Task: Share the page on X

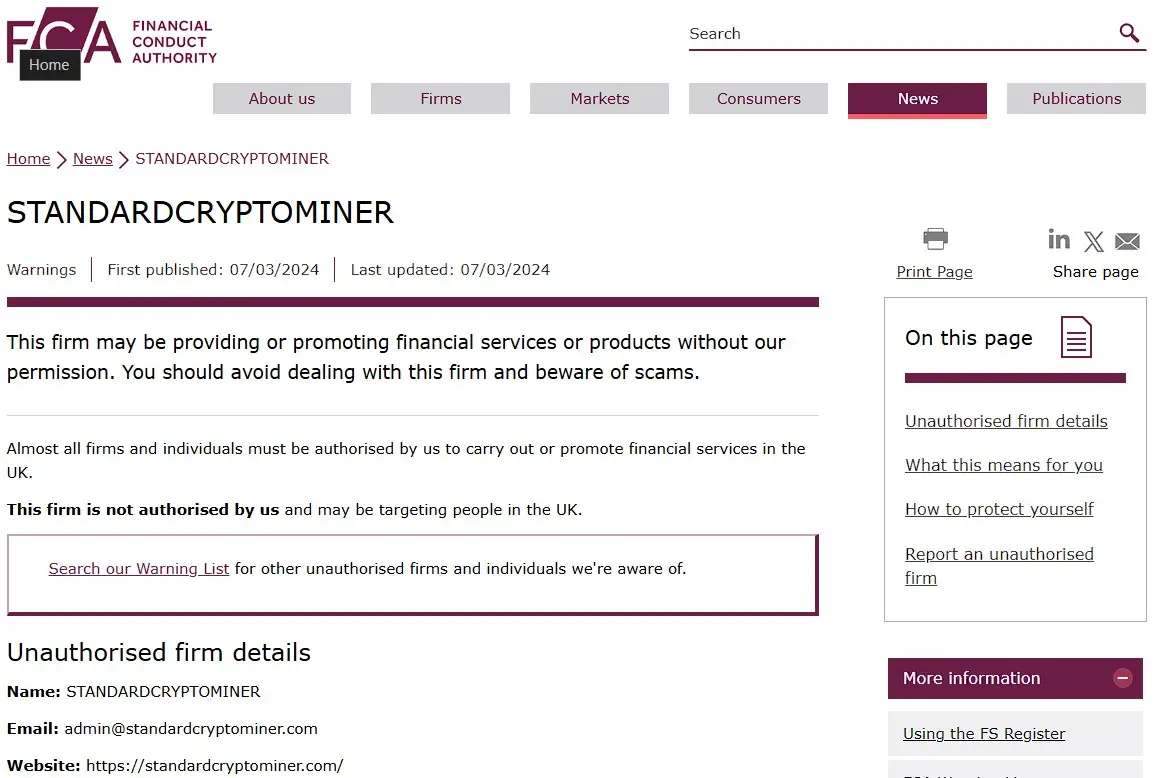Action: click(1093, 241)
